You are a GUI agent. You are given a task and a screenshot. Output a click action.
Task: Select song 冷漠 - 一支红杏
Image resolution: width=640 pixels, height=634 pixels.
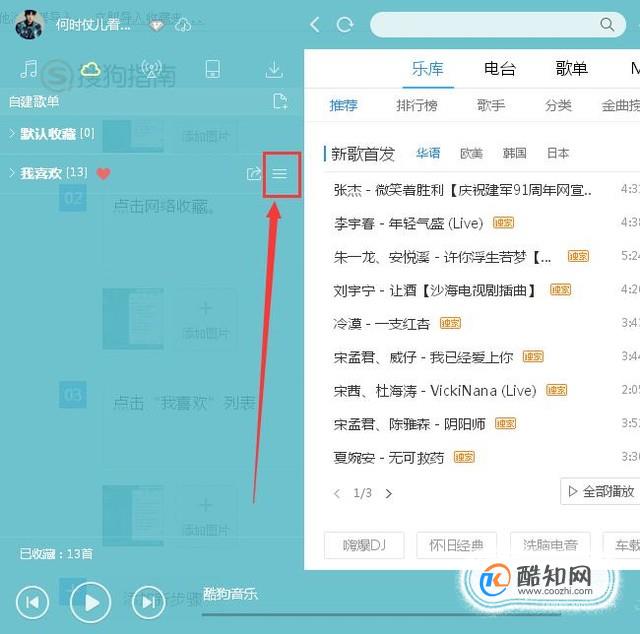coord(382,324)
